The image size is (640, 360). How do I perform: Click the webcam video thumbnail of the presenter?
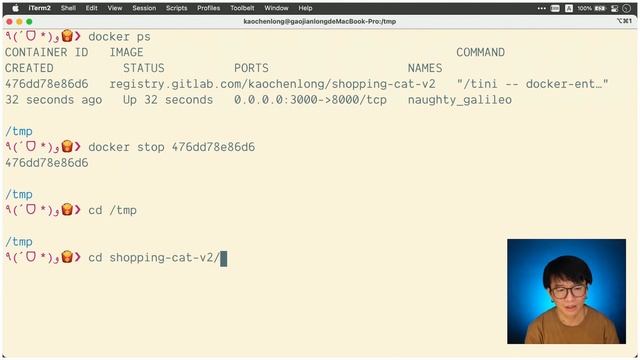click(x=567, y=291)
